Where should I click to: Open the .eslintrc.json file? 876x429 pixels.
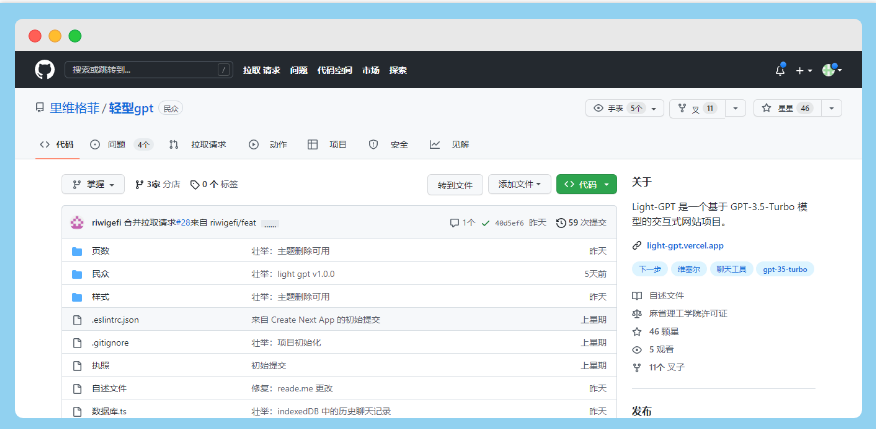(x=115, y=320)
